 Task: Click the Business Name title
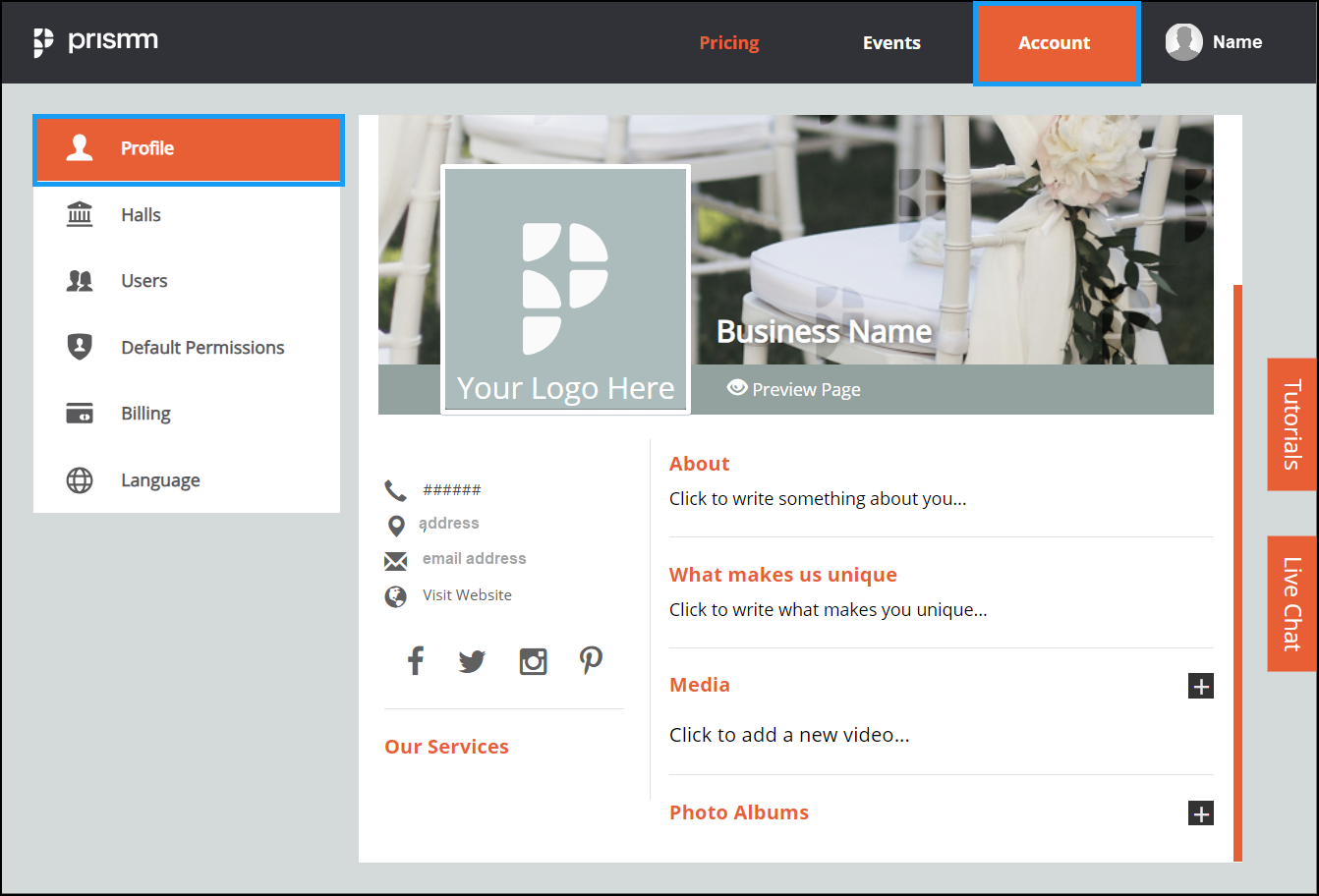point(824,332)
